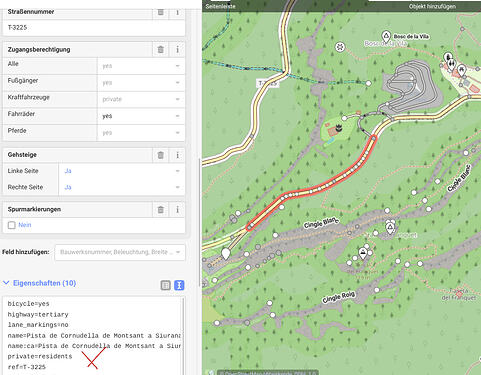The image size is (481, 375).
Task: Click the private=residents line in tag editor
Action: 40,356
